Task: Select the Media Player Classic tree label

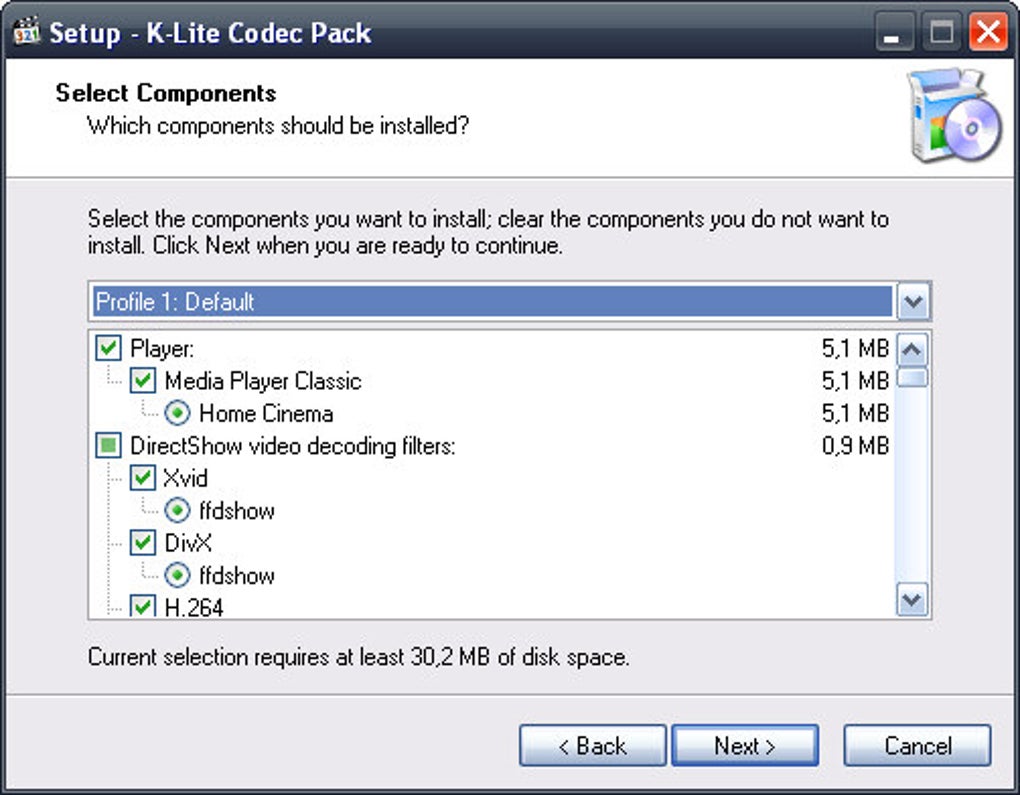Action: click(262, 381)
